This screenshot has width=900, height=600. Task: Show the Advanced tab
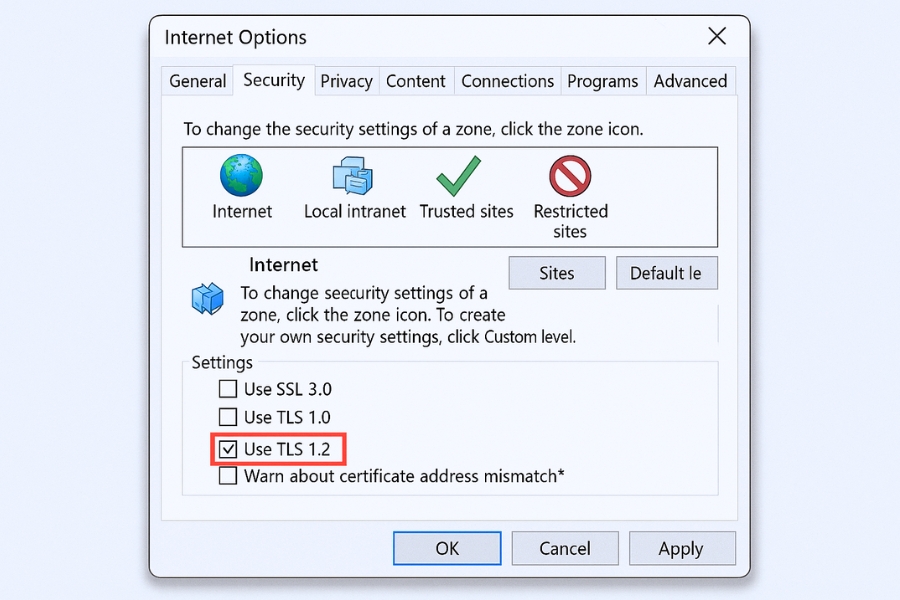tap(690, 82)
